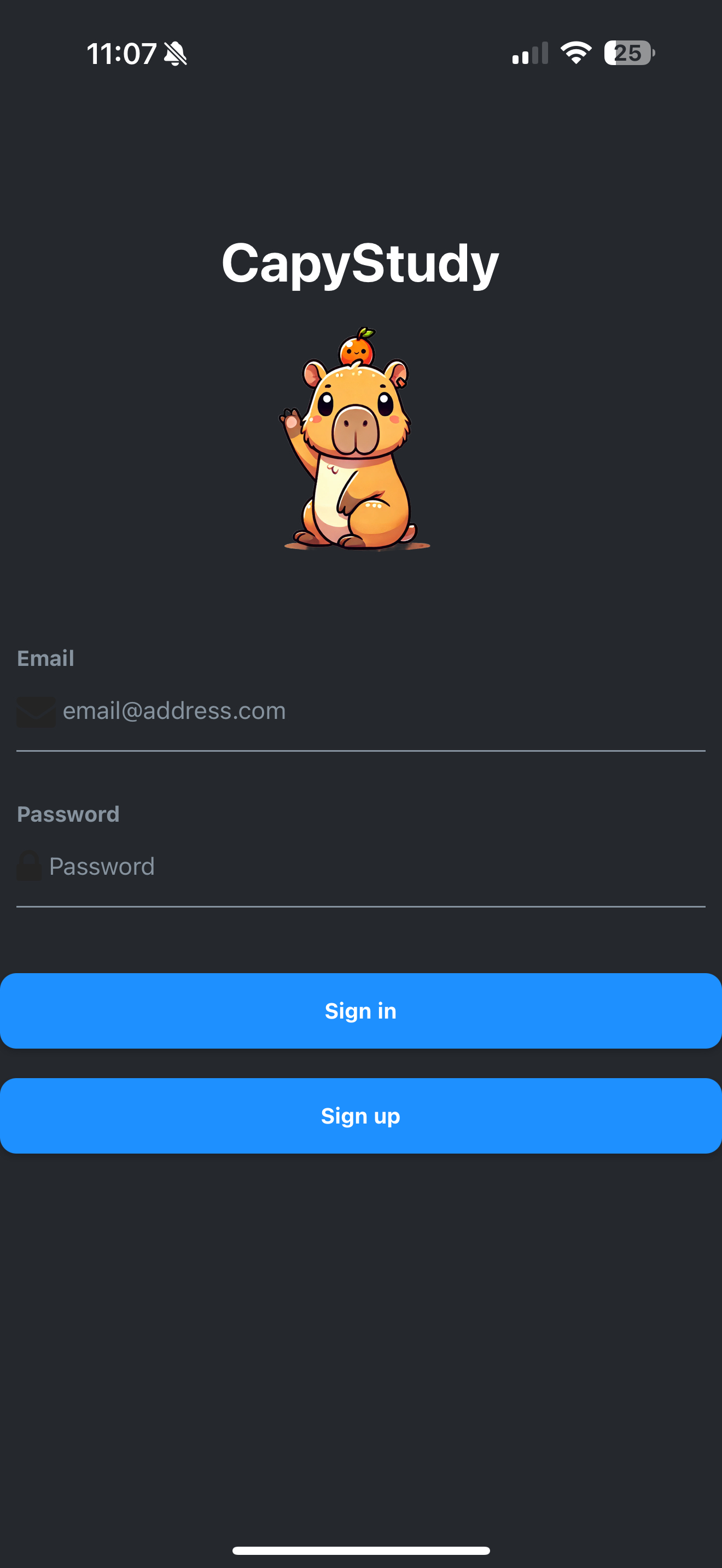Image resolution: width=722 pixels, height=1568 pixels.
Task: Tap the CapyStudy title text
Action: [360, 263]
